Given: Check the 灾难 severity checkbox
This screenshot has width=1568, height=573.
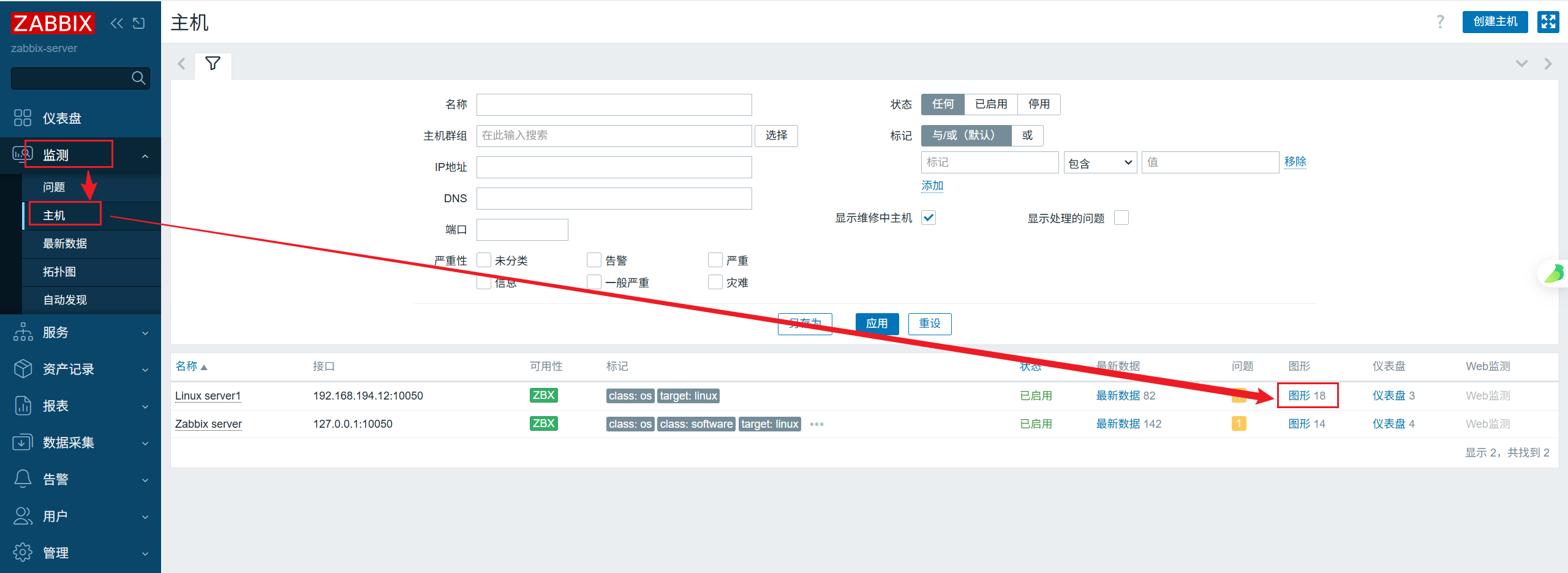Looking at the screenshot, I should tap(715, 282).
